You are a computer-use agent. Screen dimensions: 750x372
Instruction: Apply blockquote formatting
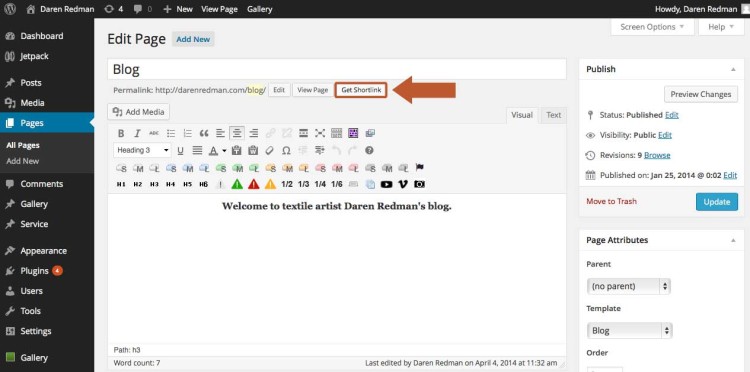204,133
